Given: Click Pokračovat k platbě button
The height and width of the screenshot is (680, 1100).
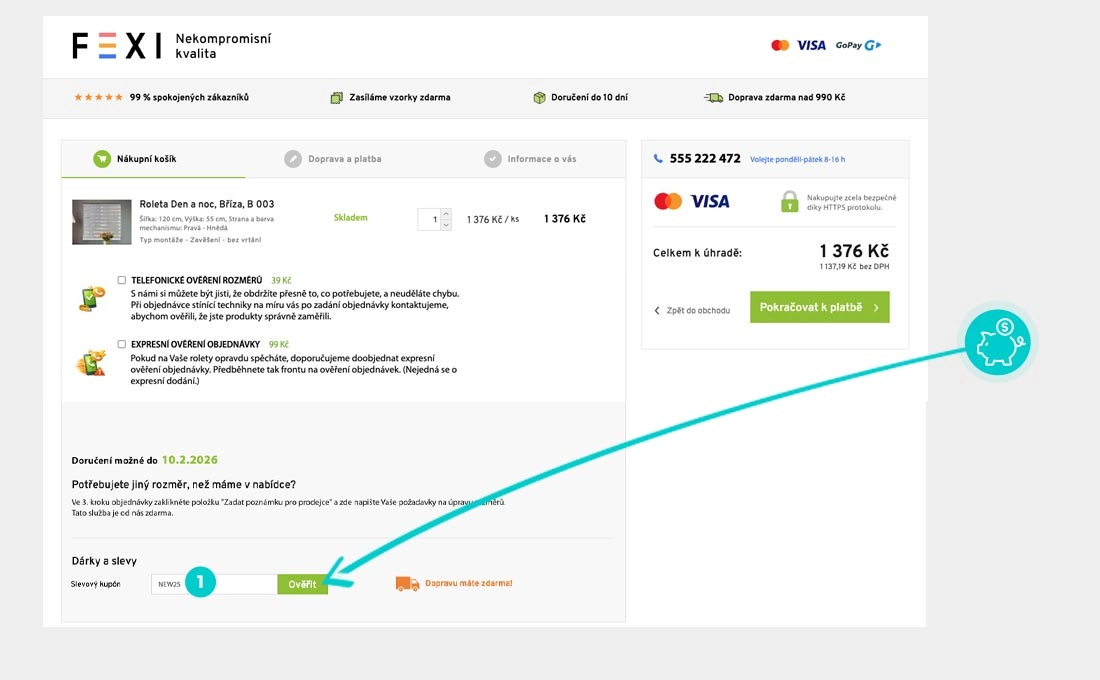Looking at the screenshot, I should click(819, 307).
